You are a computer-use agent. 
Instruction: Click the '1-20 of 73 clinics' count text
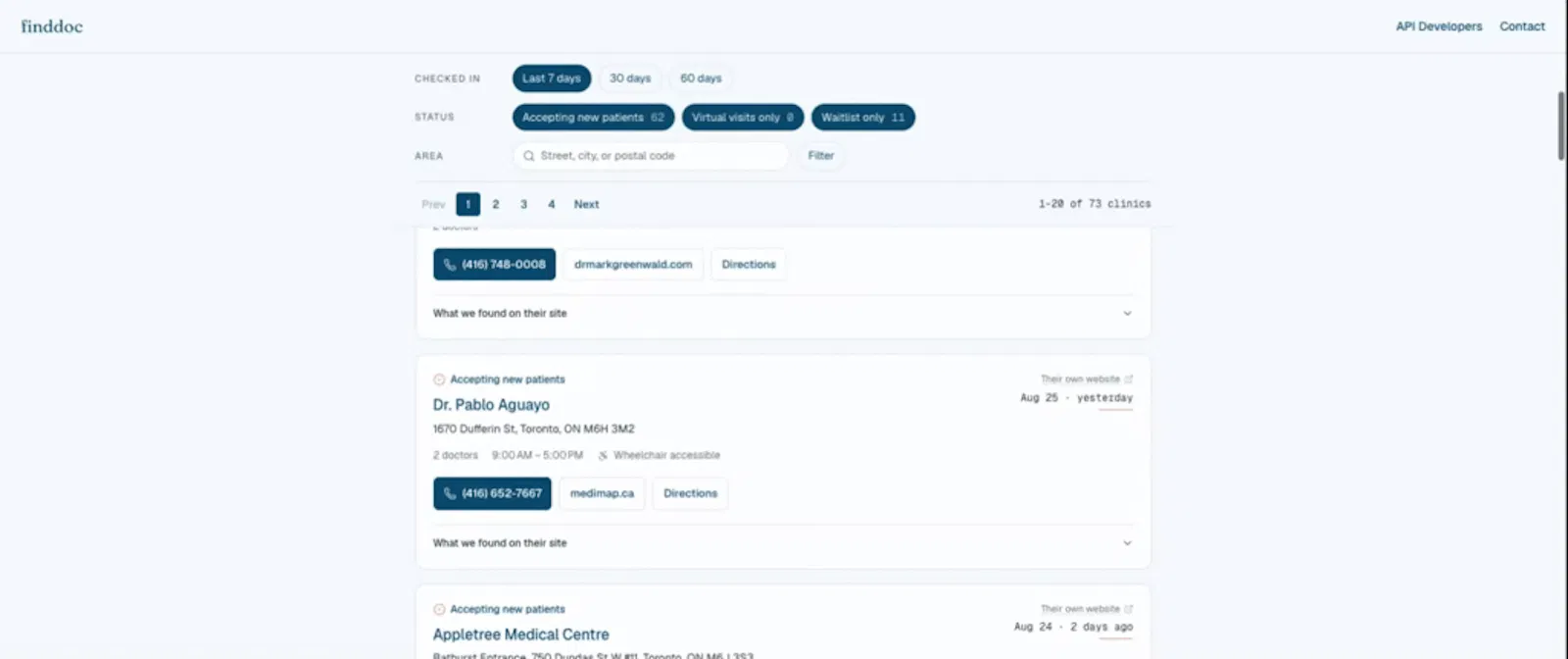pos(1095,204)
